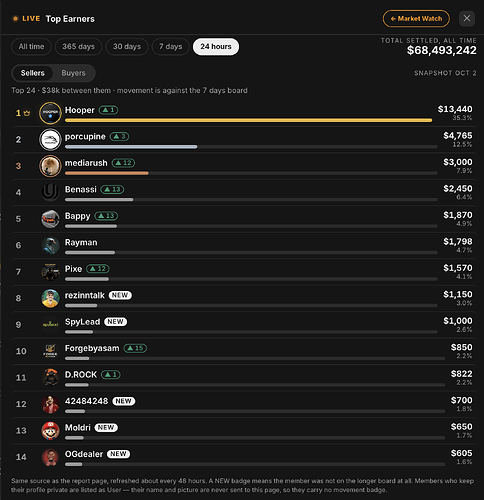Click Pixe's $1,570 earnings amount
This screenshot has height=500, width=484.
tap(457, 268)
